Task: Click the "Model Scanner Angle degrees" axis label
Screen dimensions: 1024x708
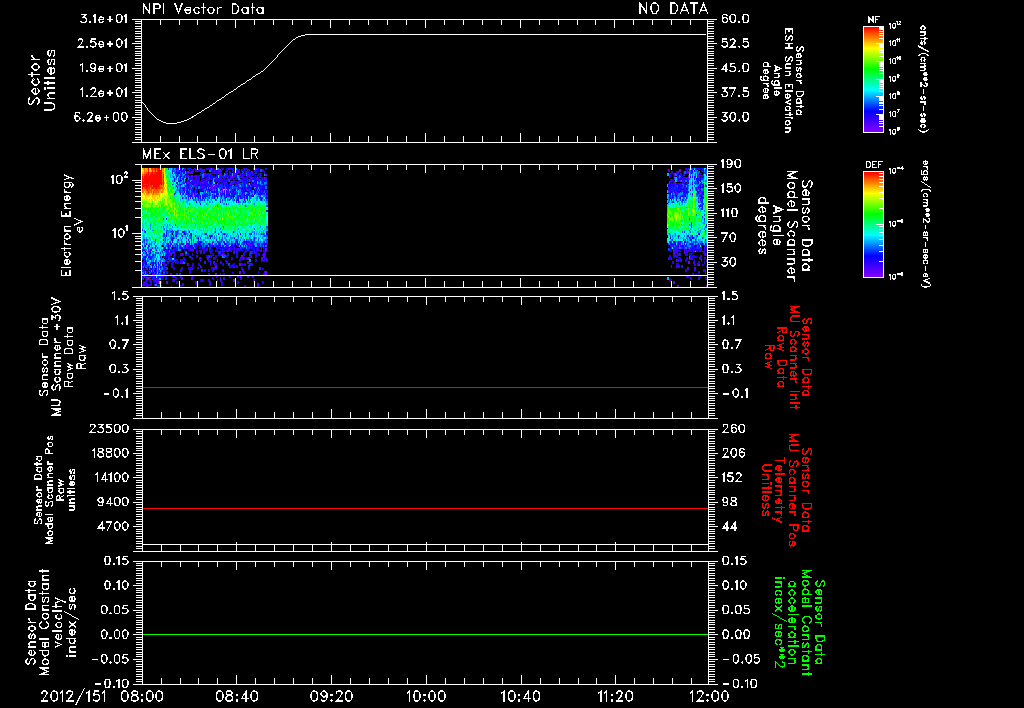Action: tap(784, 226)
